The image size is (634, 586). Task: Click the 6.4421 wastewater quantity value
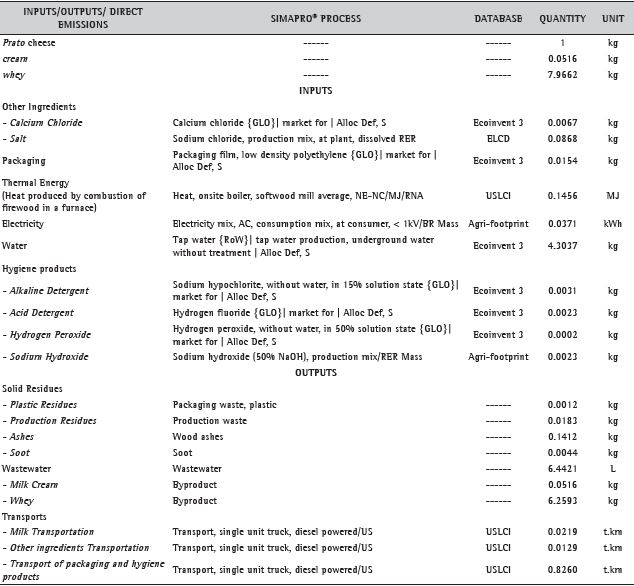(562, 468)
